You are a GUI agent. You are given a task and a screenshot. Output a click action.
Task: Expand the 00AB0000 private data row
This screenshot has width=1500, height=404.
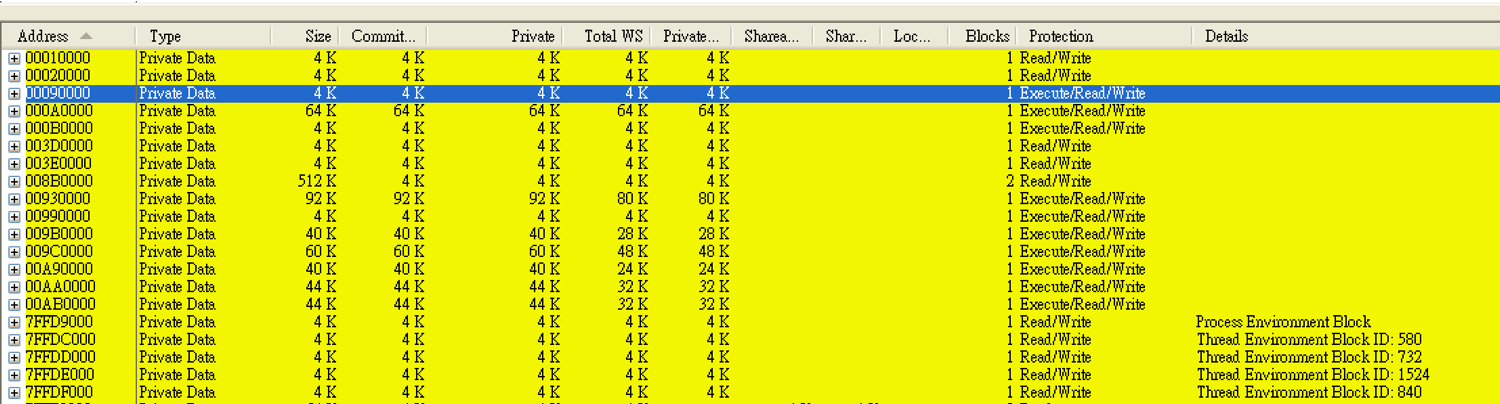[x=14, y=304]
